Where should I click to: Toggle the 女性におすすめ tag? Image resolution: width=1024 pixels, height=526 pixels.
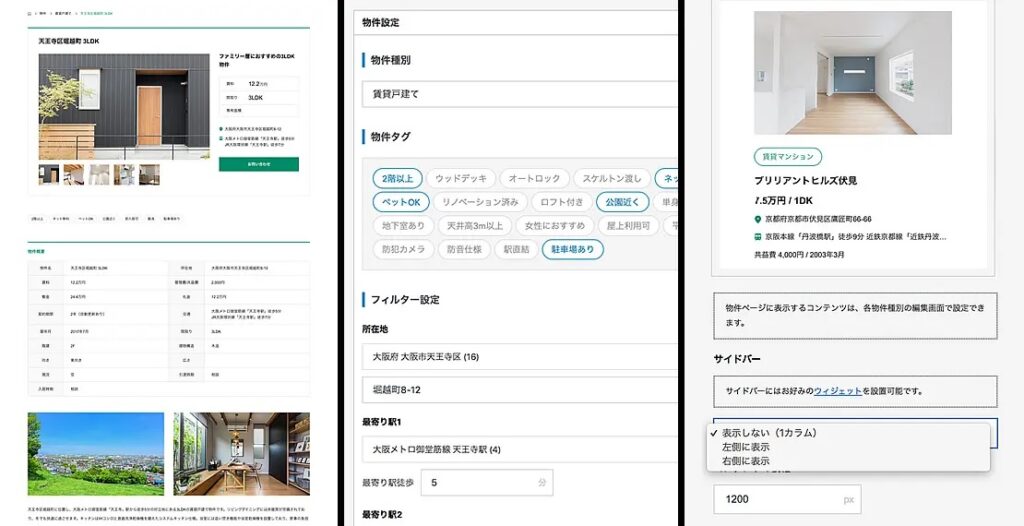555,226
